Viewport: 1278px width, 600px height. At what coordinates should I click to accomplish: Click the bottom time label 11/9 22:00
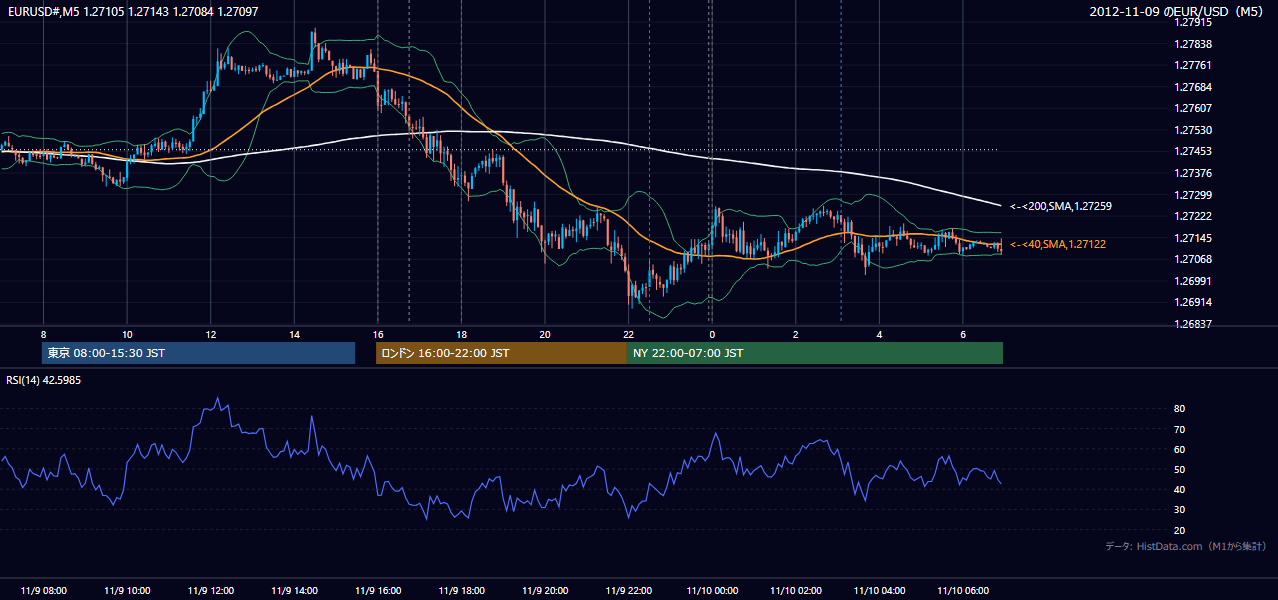[x=628, y=591]
